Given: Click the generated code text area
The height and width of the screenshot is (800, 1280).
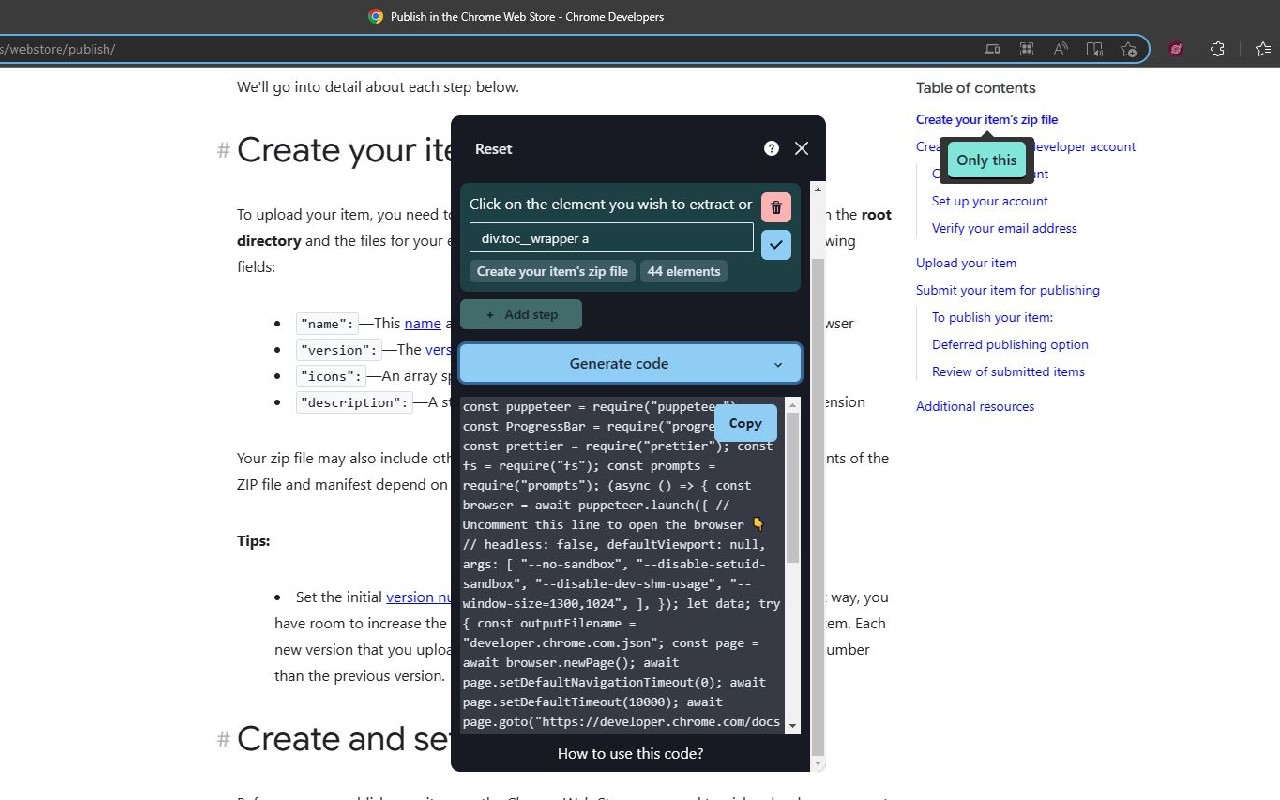Looking at the screenshot, I should point(622,565).
